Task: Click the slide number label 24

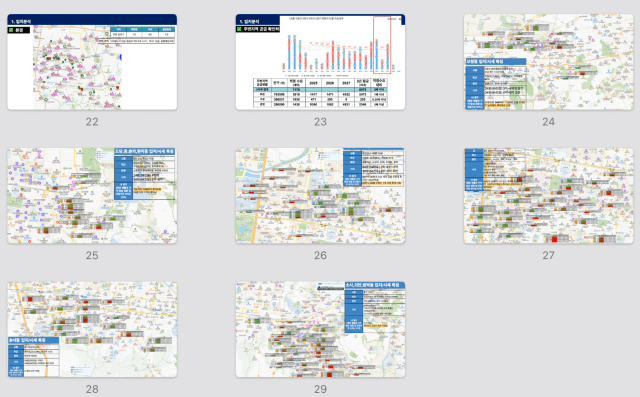Action: [549, 122]
